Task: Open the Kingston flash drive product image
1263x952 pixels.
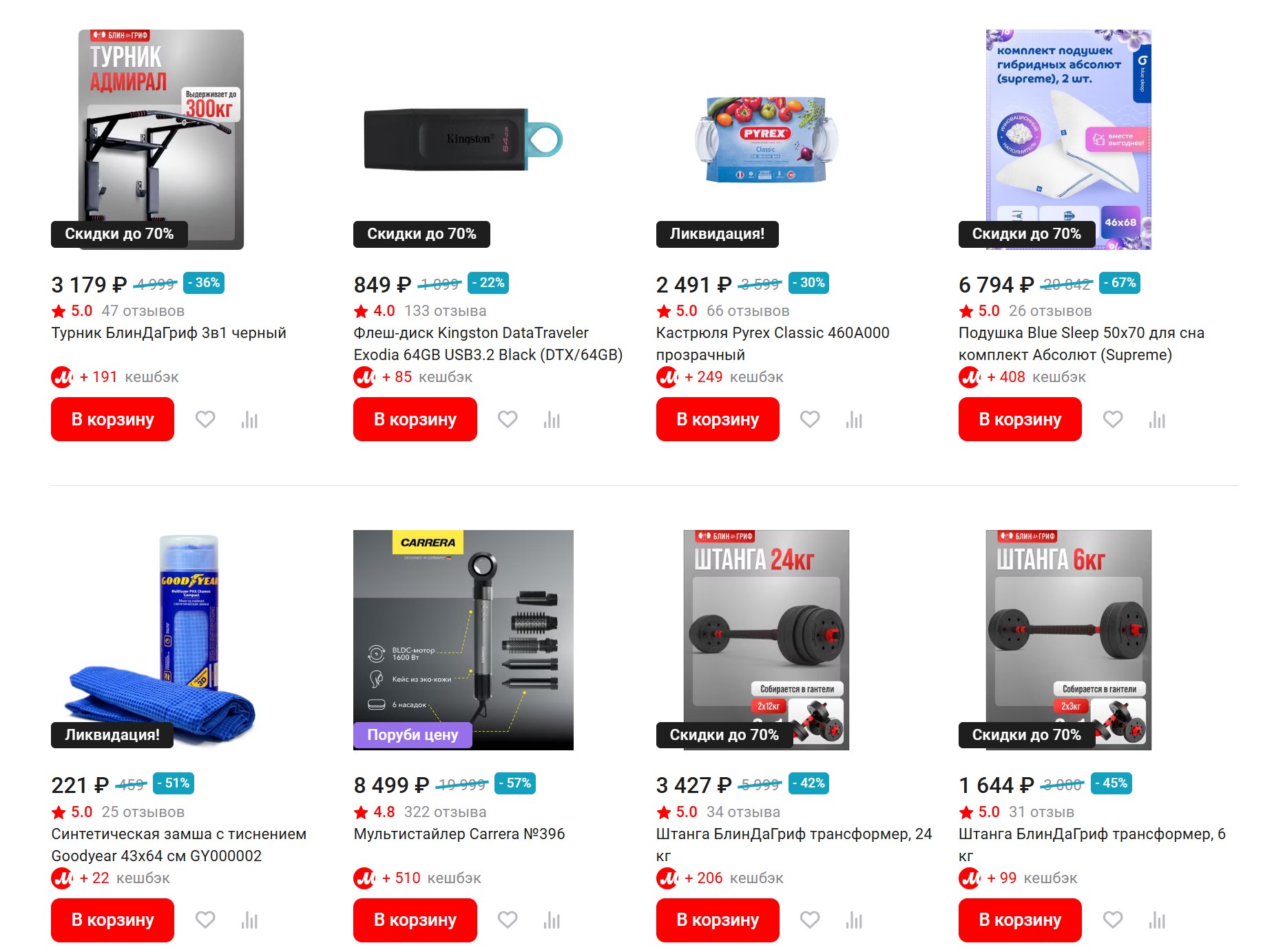Action: click(463, 140)
